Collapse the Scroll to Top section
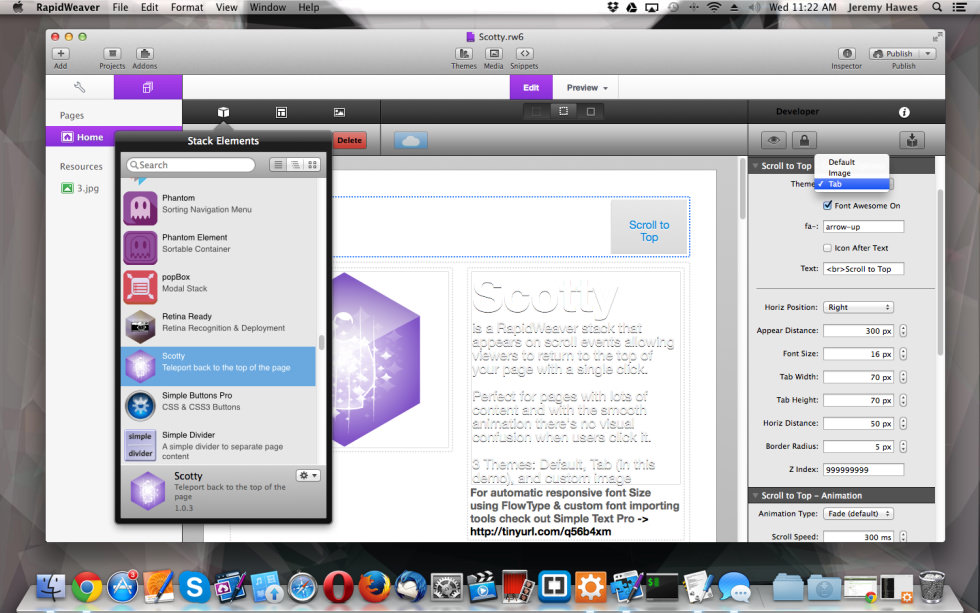The height and width of the screenshot is (613, 980). click(x=756, y=166)
